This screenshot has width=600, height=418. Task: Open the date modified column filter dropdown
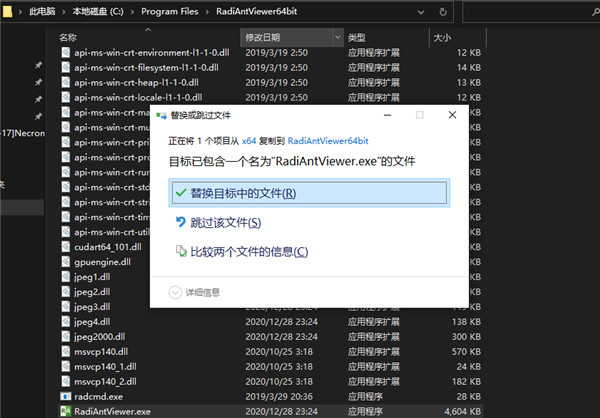pyautogui.click(x=338, y=37)
